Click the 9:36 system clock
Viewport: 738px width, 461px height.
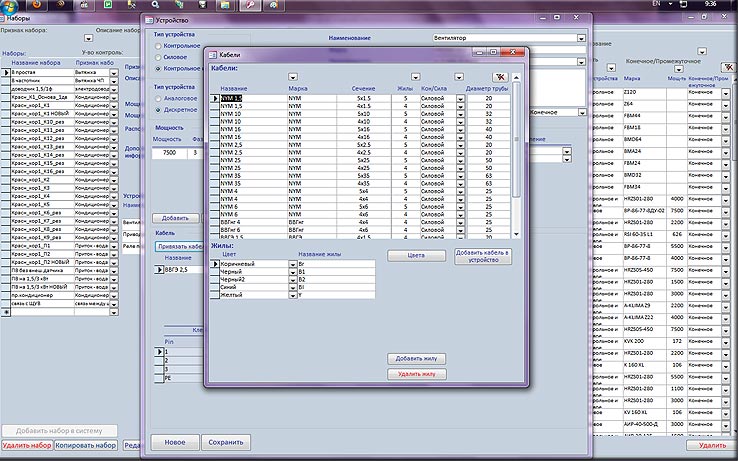point(711,4)
